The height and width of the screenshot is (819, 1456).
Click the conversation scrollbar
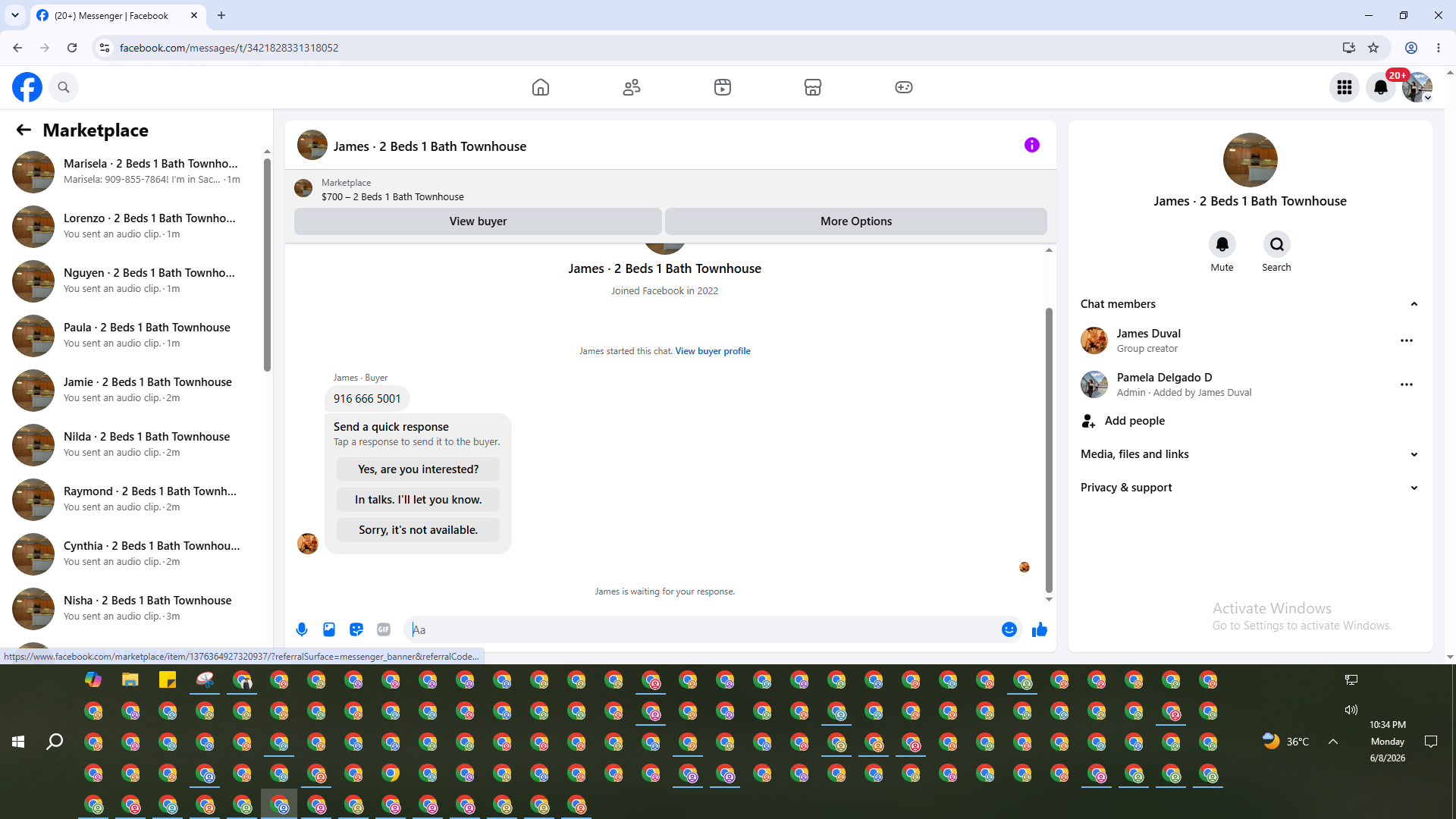pos(1049,450)
